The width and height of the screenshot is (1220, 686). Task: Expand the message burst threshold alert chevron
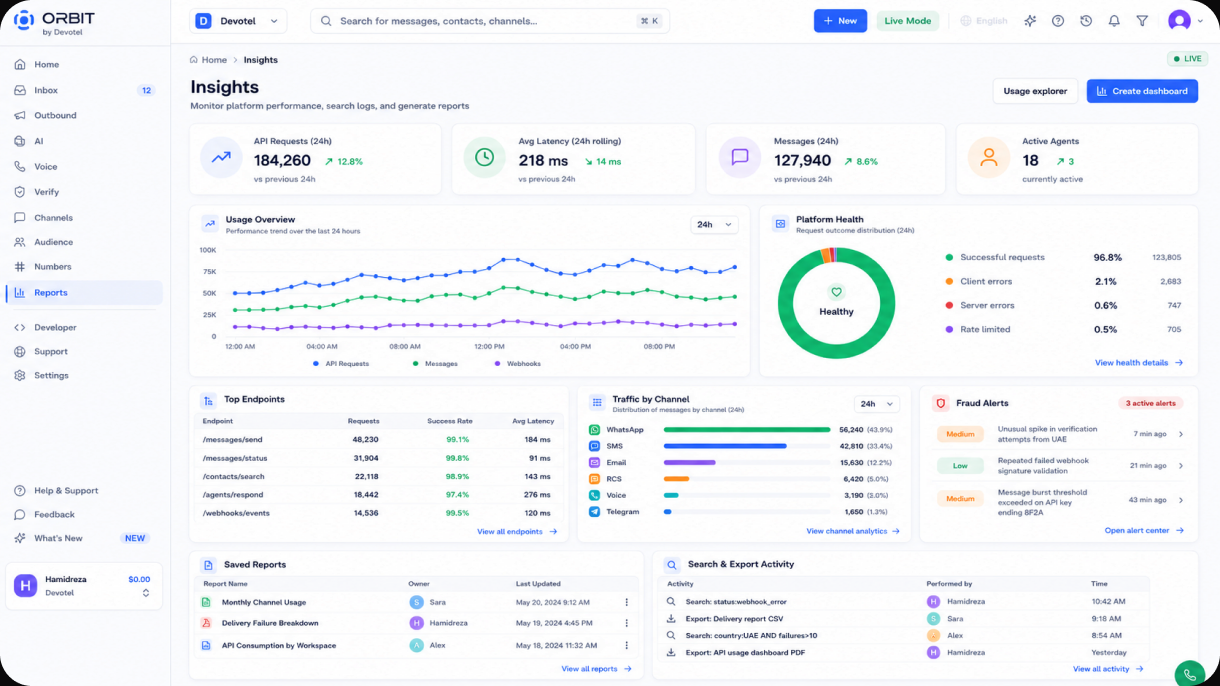click(x=1181, y=500)
